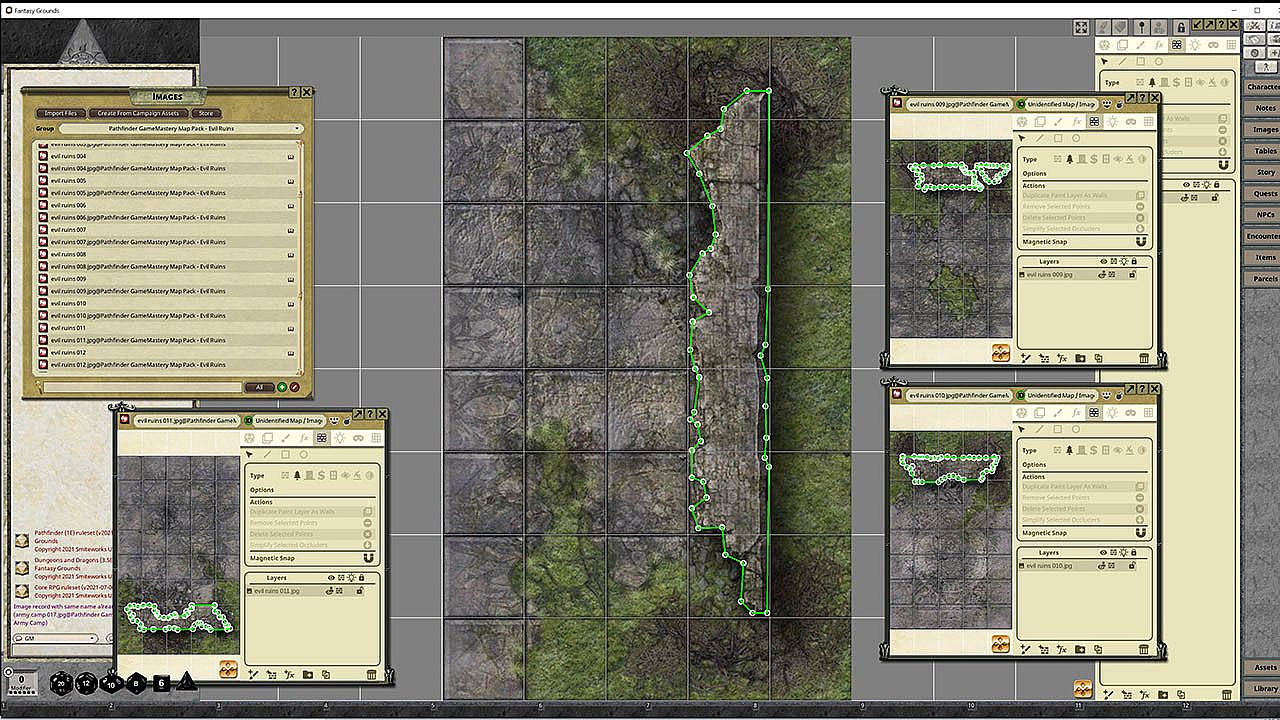The width and height of the screenshot is (1280, 720).
Task: Toggle Magnetic Snap in evil ruins 011 panel
Action: coord(368,558)
